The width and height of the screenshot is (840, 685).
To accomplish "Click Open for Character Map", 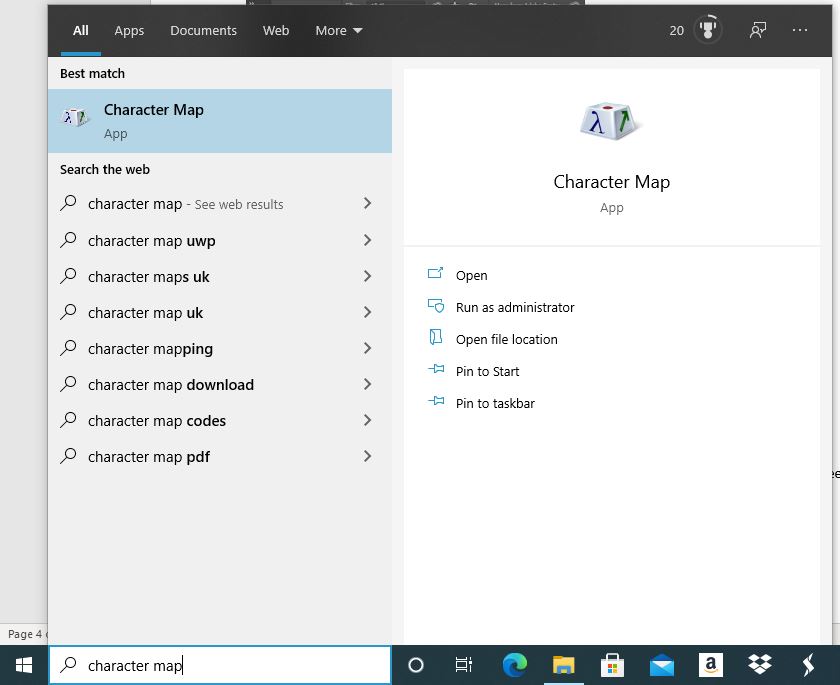I will click(471, 275).
